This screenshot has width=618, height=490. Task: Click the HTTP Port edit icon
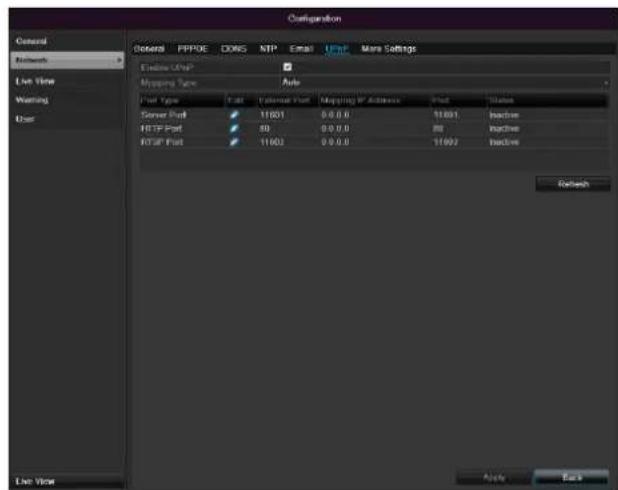233,130
